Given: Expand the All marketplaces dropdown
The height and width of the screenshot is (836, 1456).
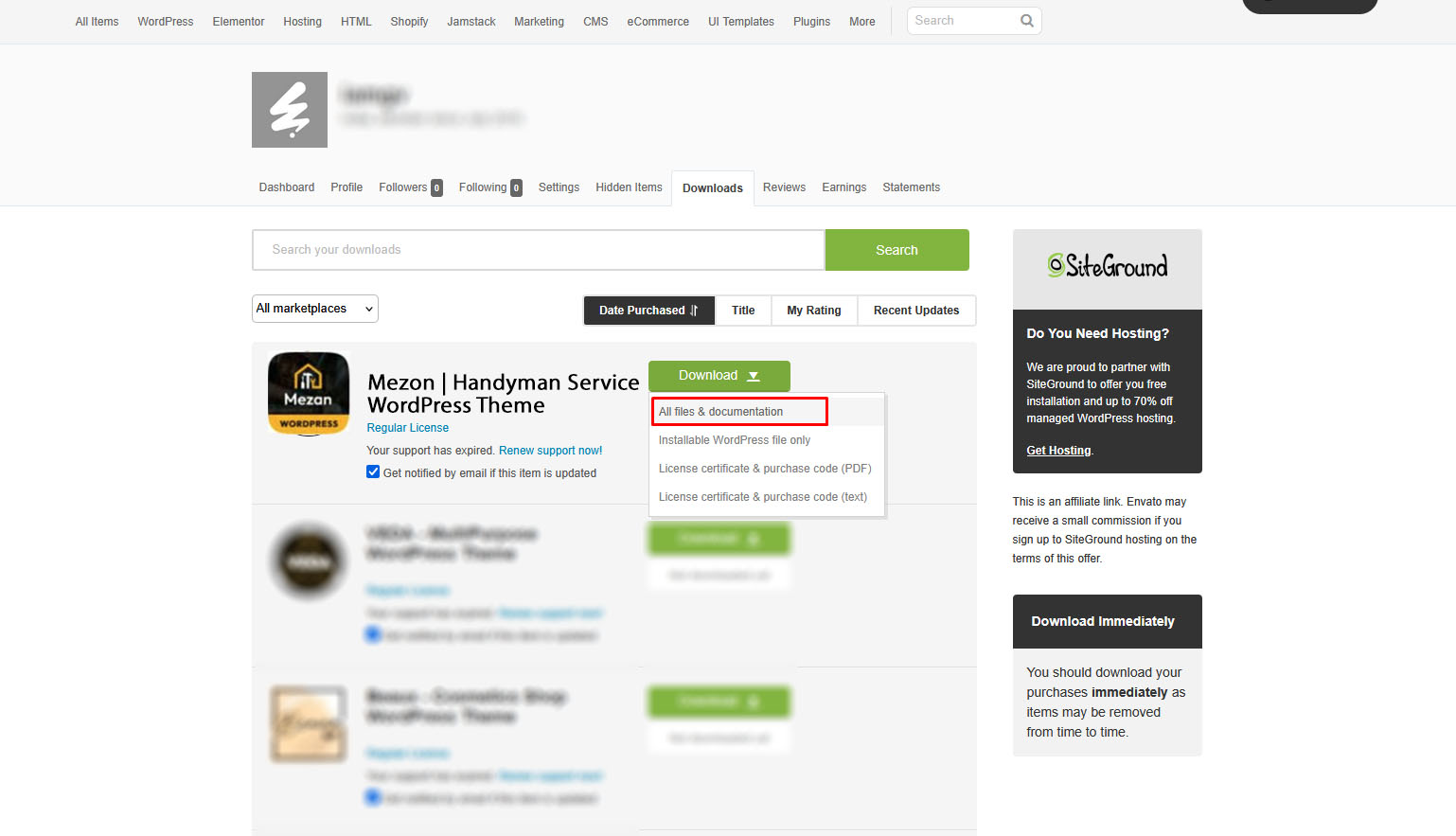Looking at the screenshot, I should click(315, 309).
